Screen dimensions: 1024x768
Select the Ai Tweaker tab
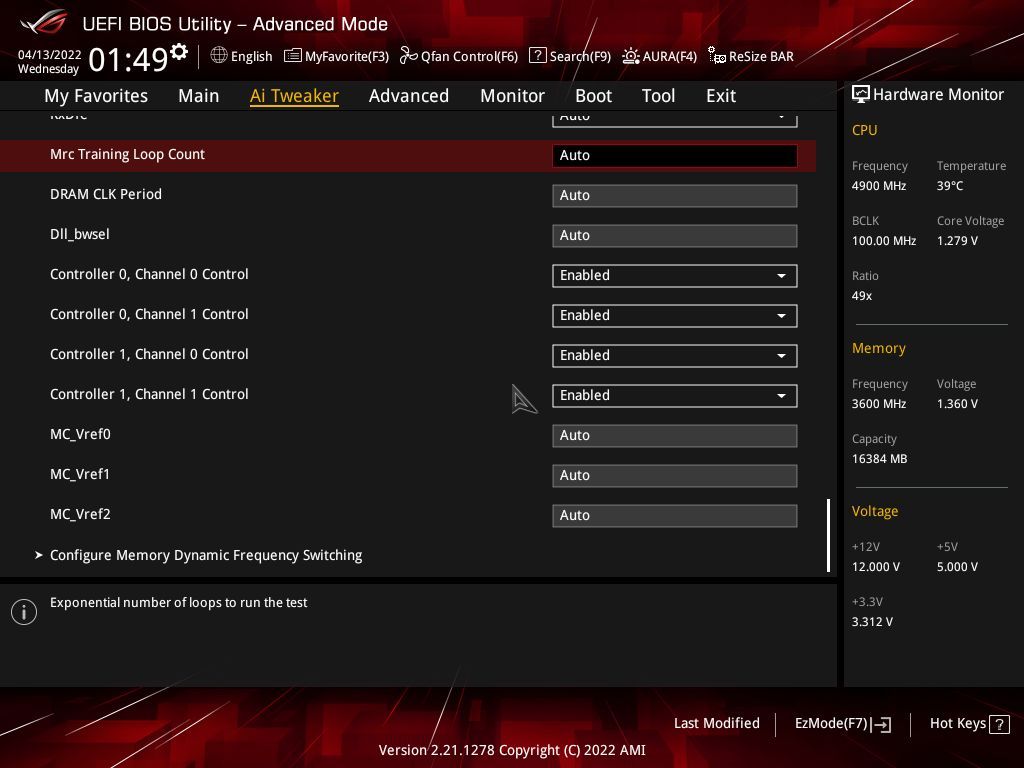[x=294, y=96]
